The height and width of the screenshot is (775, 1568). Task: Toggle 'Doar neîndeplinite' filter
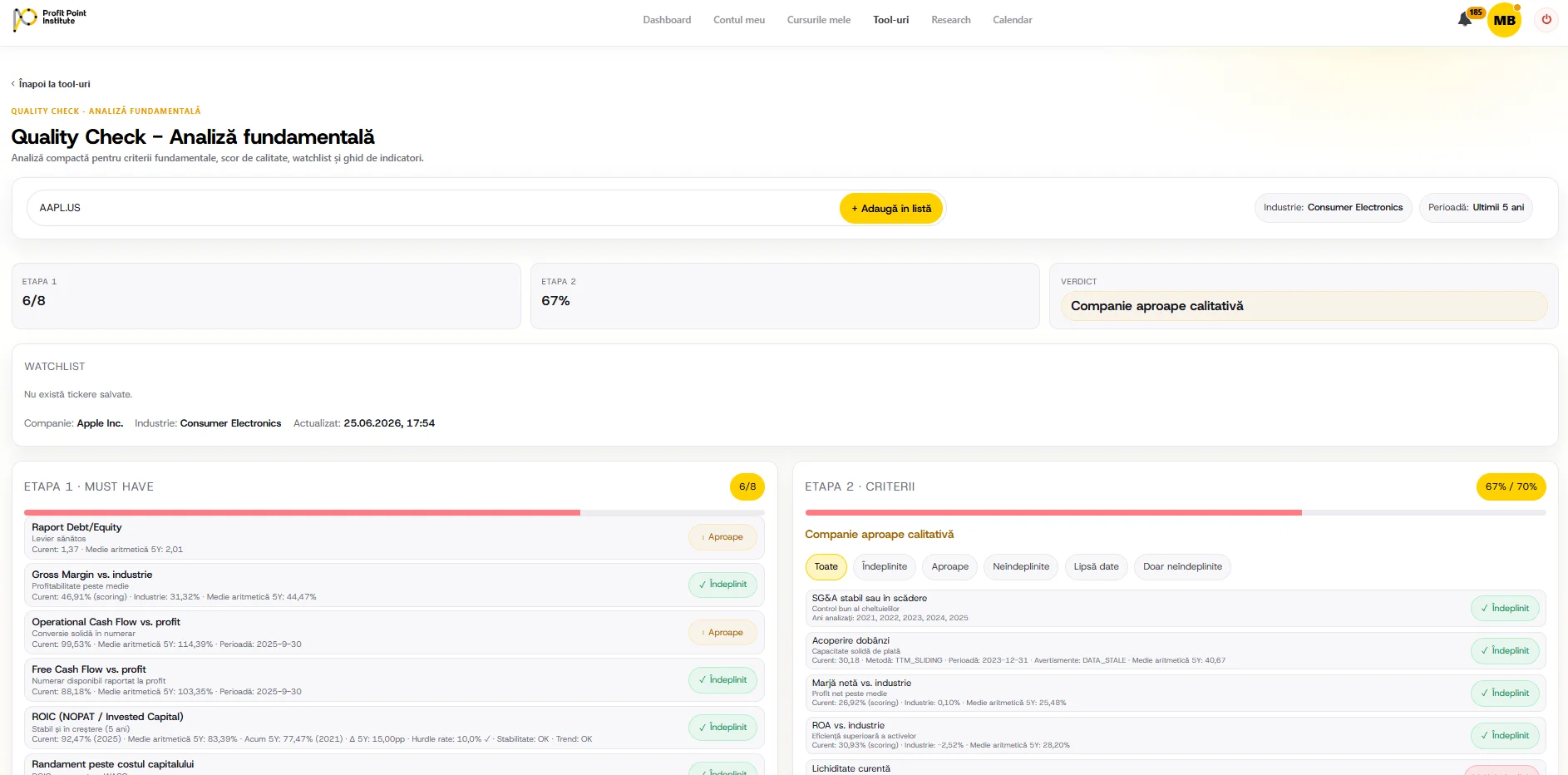pyautogui.click(x=1182, y=567)
